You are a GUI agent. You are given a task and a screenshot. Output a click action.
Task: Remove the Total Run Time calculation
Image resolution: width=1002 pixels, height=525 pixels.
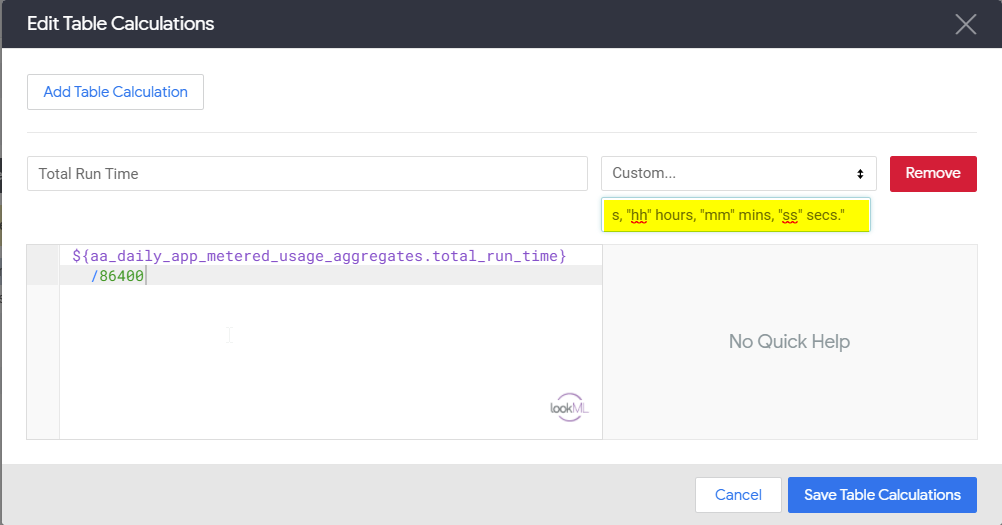pos(933,174)
